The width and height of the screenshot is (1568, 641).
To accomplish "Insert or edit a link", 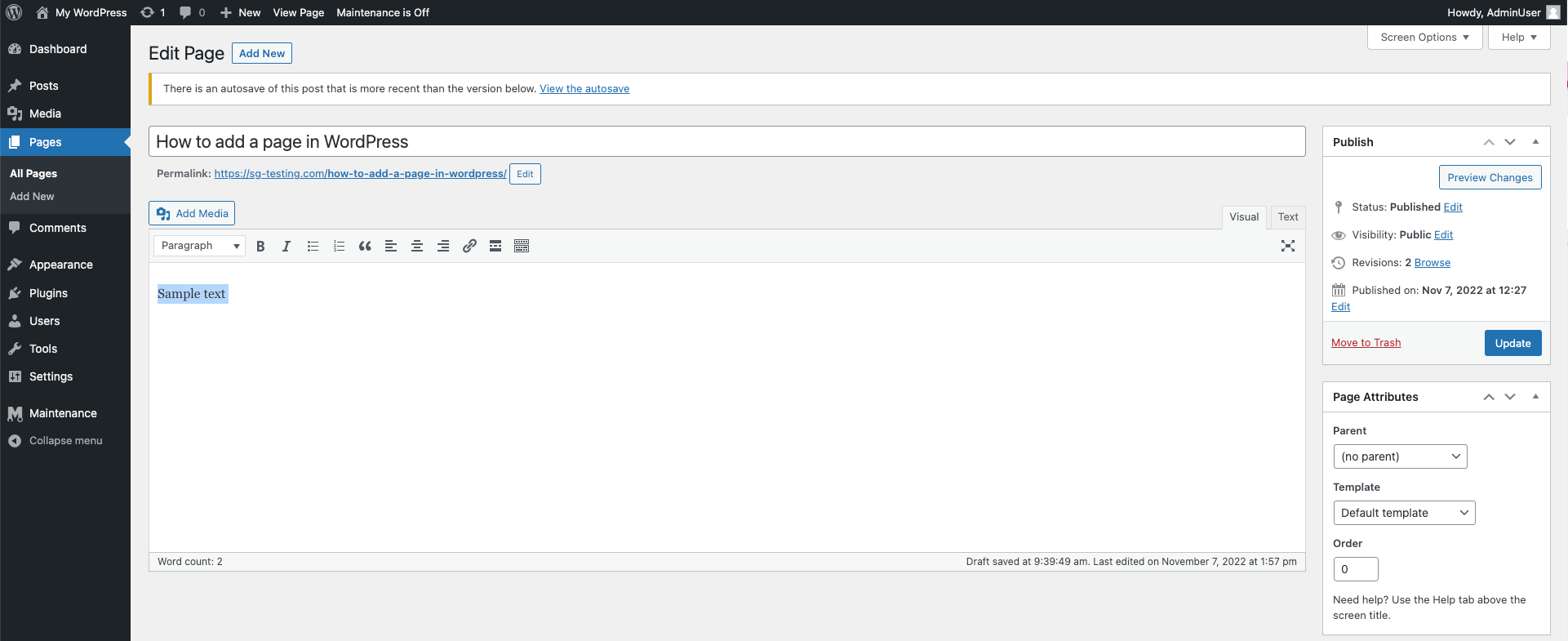I will point(469,246).
